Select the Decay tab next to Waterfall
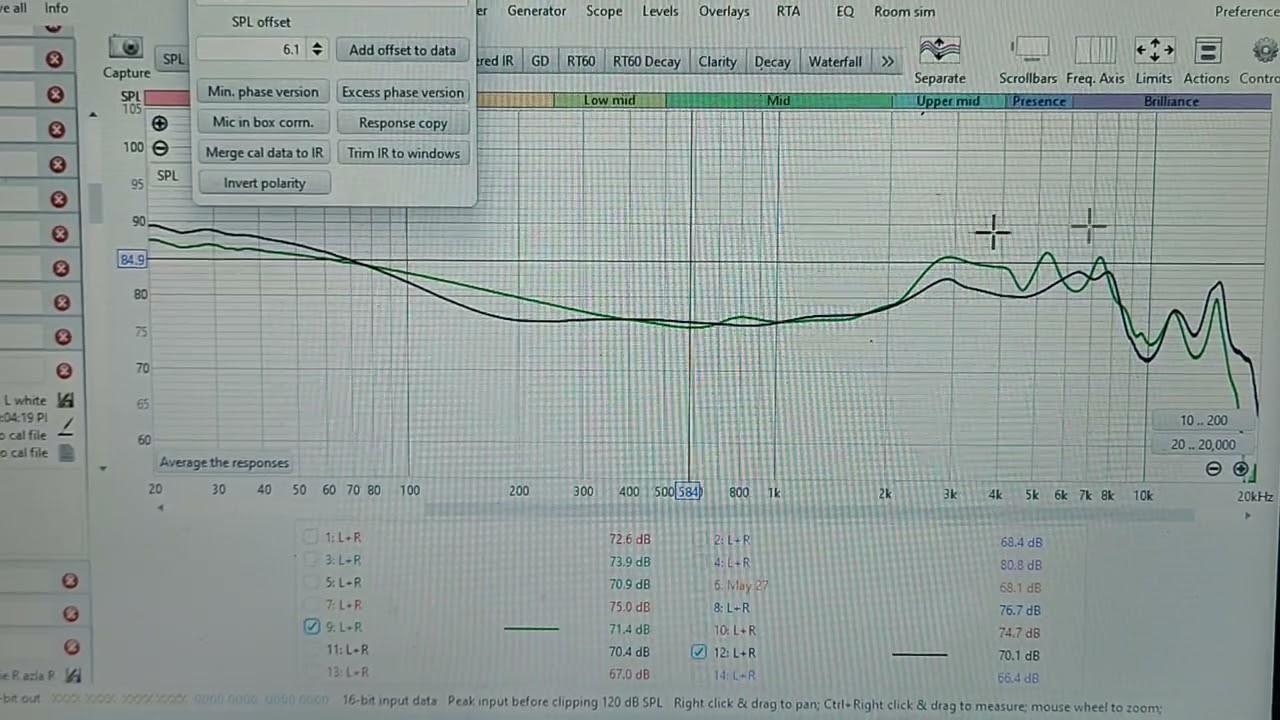Screen dimensions: 1280x720 coord(772,61)
